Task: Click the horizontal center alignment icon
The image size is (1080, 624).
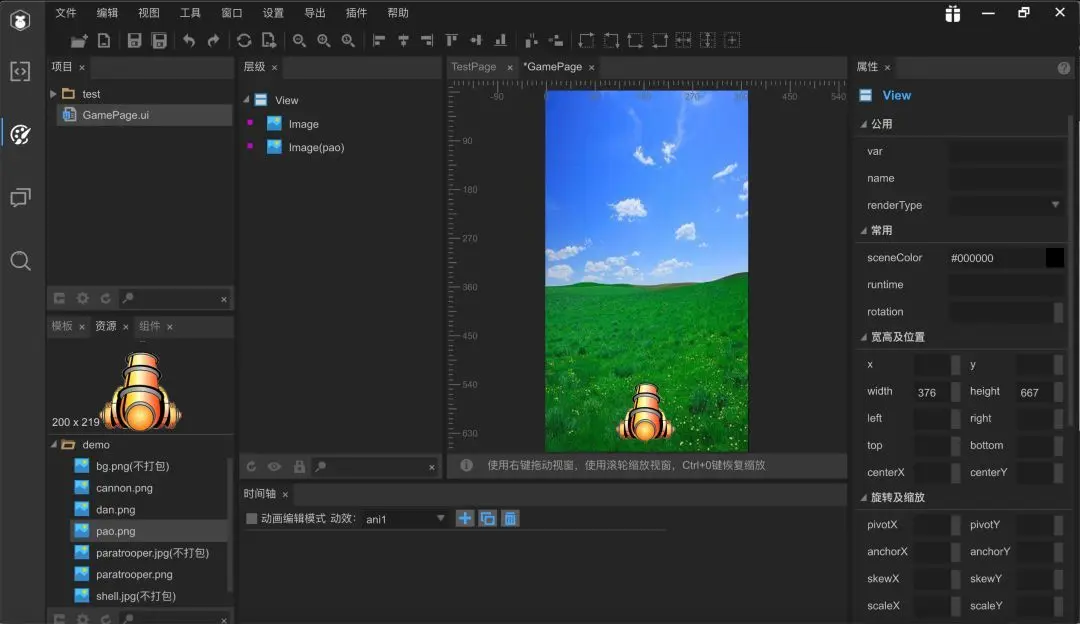Action: coord(401,40)
